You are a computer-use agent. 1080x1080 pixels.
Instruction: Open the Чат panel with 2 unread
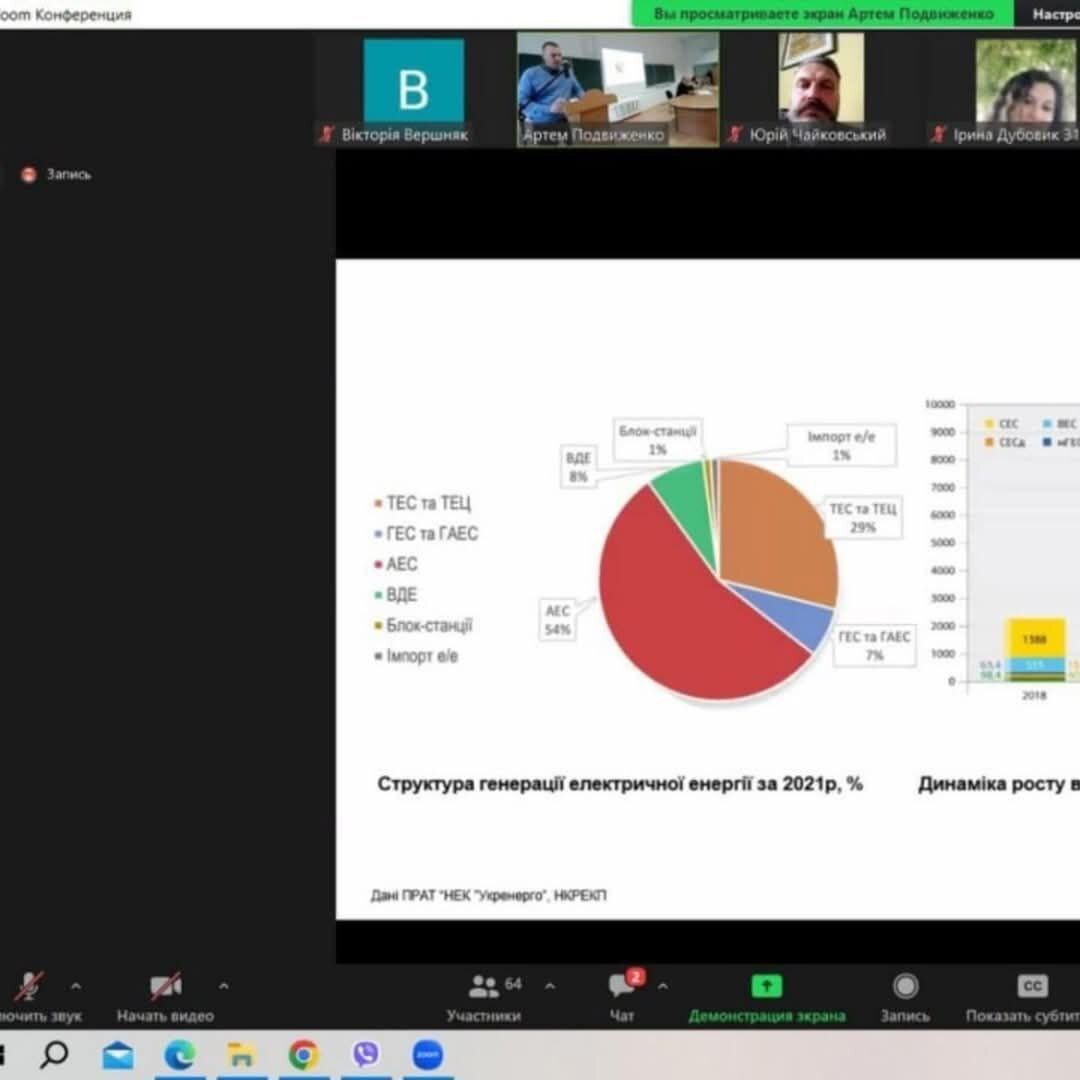622,987
